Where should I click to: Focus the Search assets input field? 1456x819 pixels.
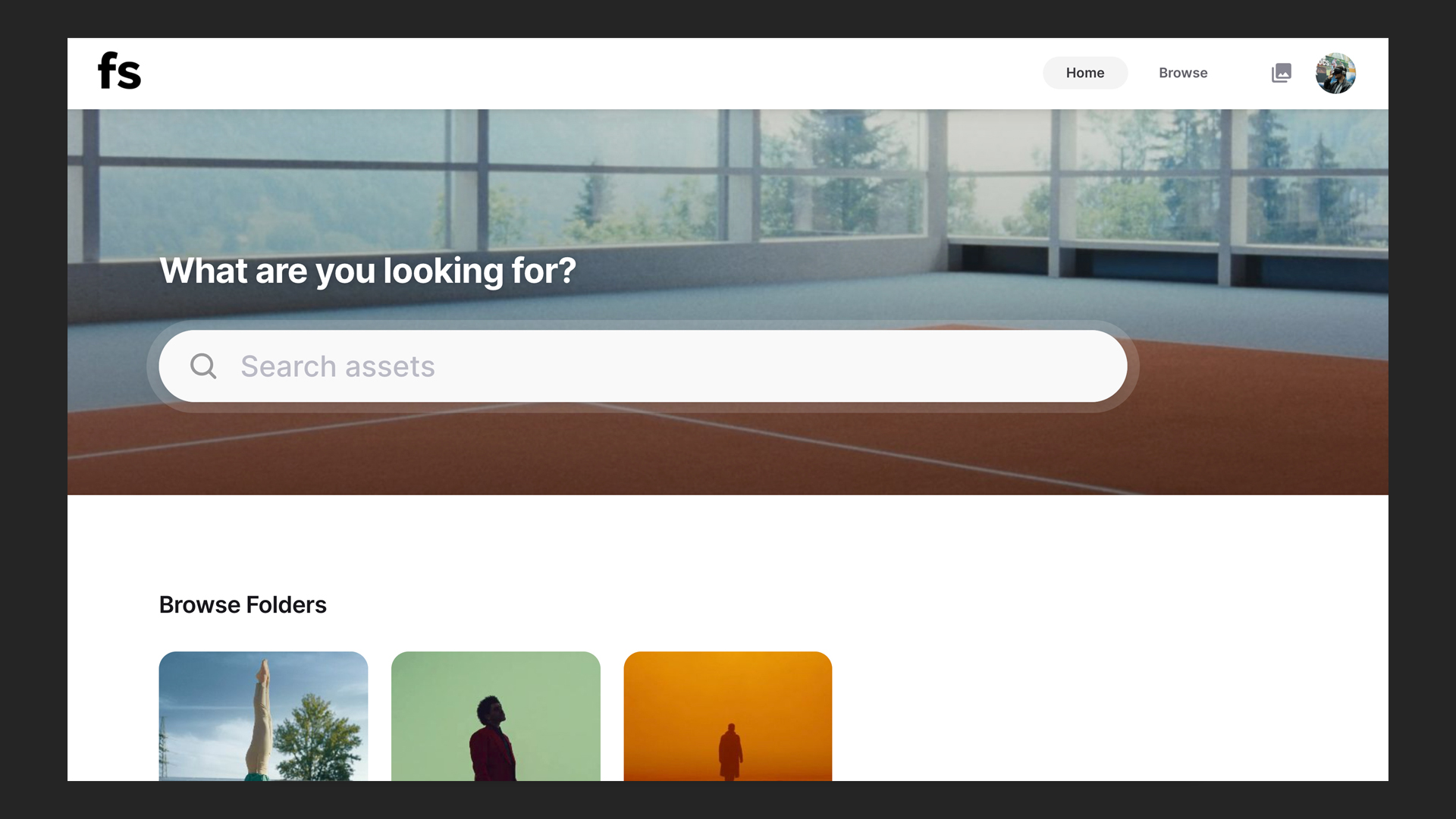tap(643, 366)
